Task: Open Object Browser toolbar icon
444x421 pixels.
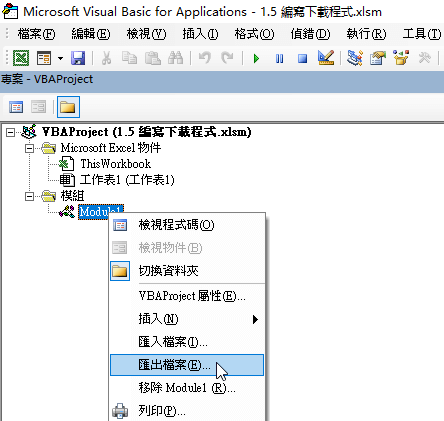Action: click(x=401, y=58)
